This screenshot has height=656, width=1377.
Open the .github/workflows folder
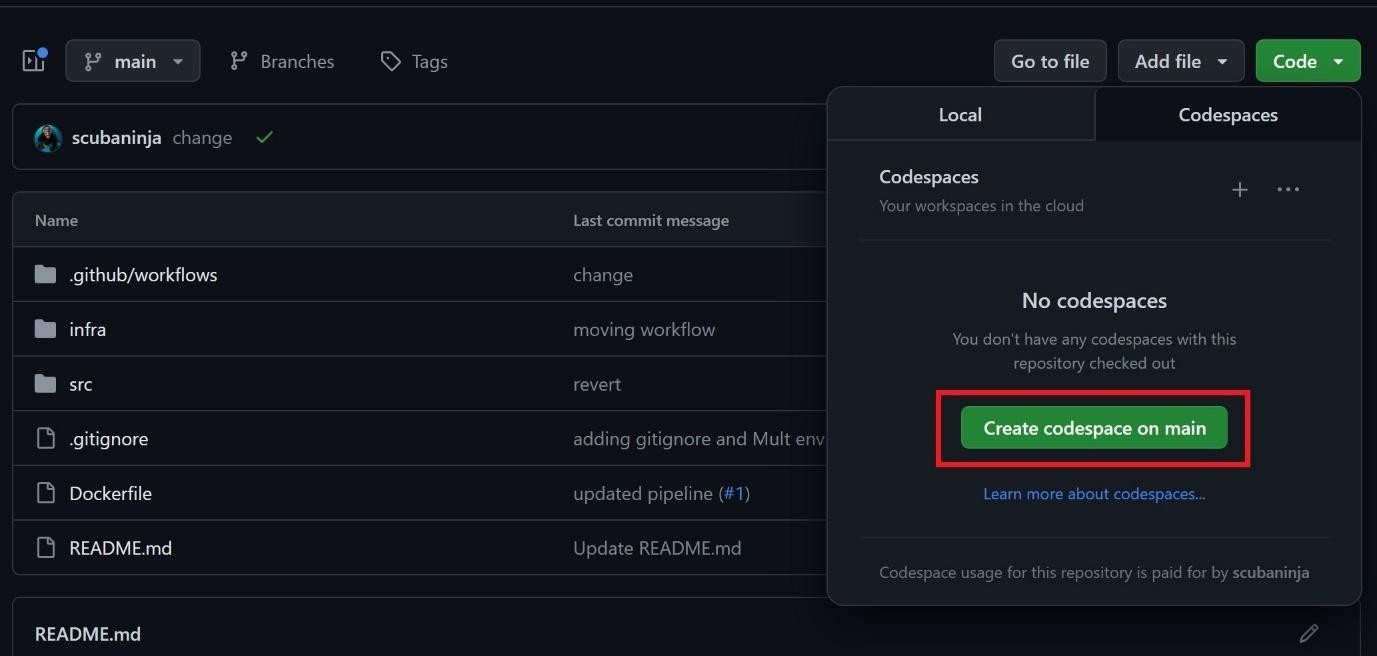pyautogui.click(x=143, y=275)
